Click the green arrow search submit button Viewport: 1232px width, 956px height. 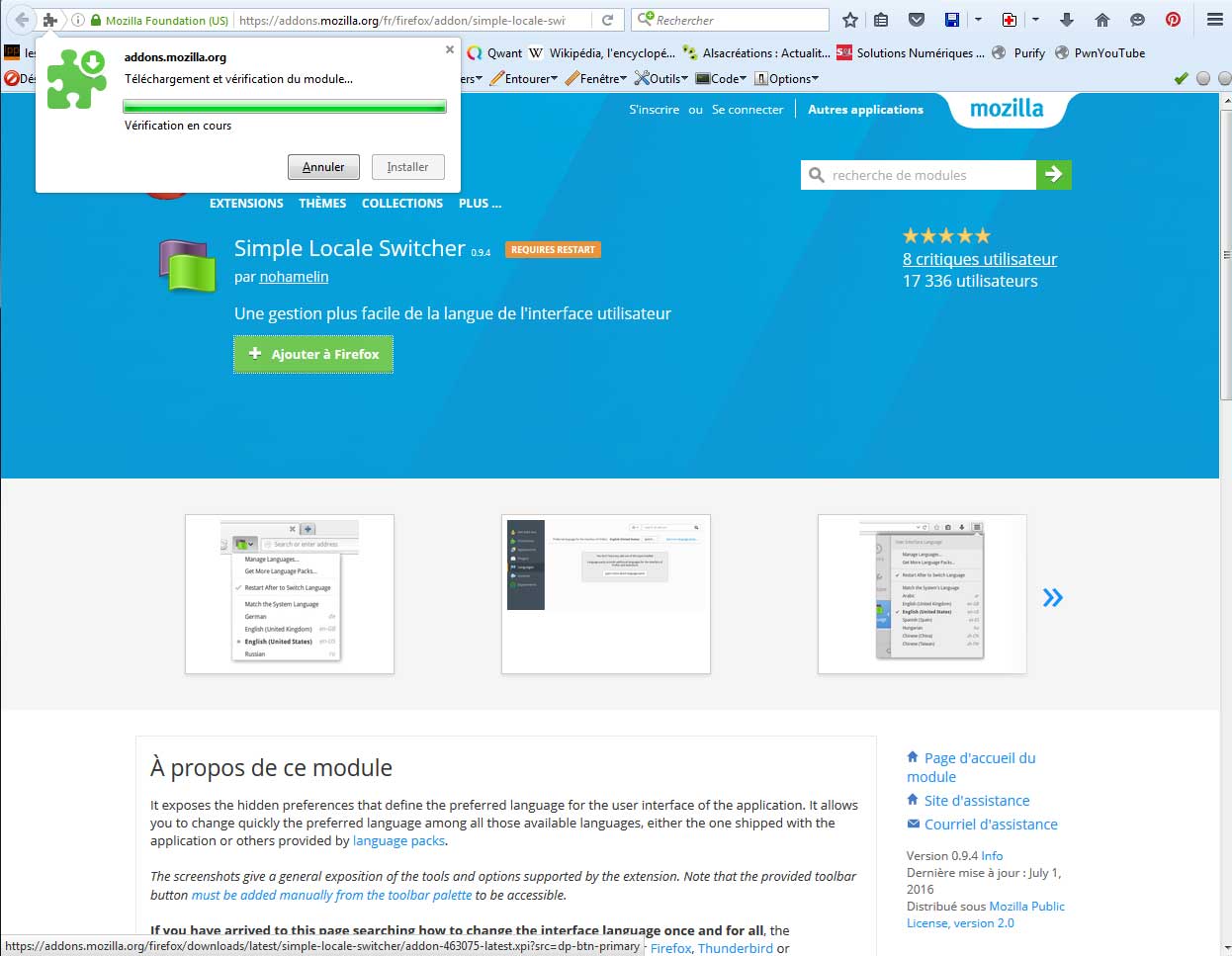[x=1054, y=175]
